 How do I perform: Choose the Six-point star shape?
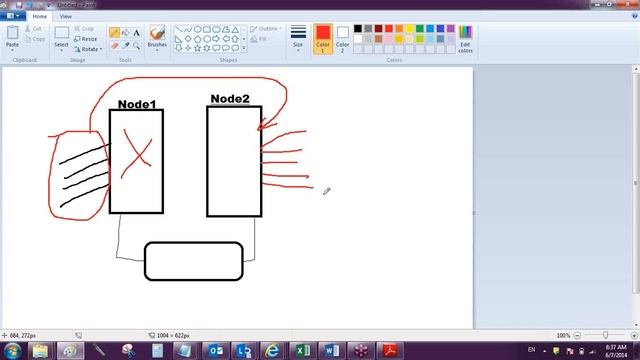click(207, 48)
